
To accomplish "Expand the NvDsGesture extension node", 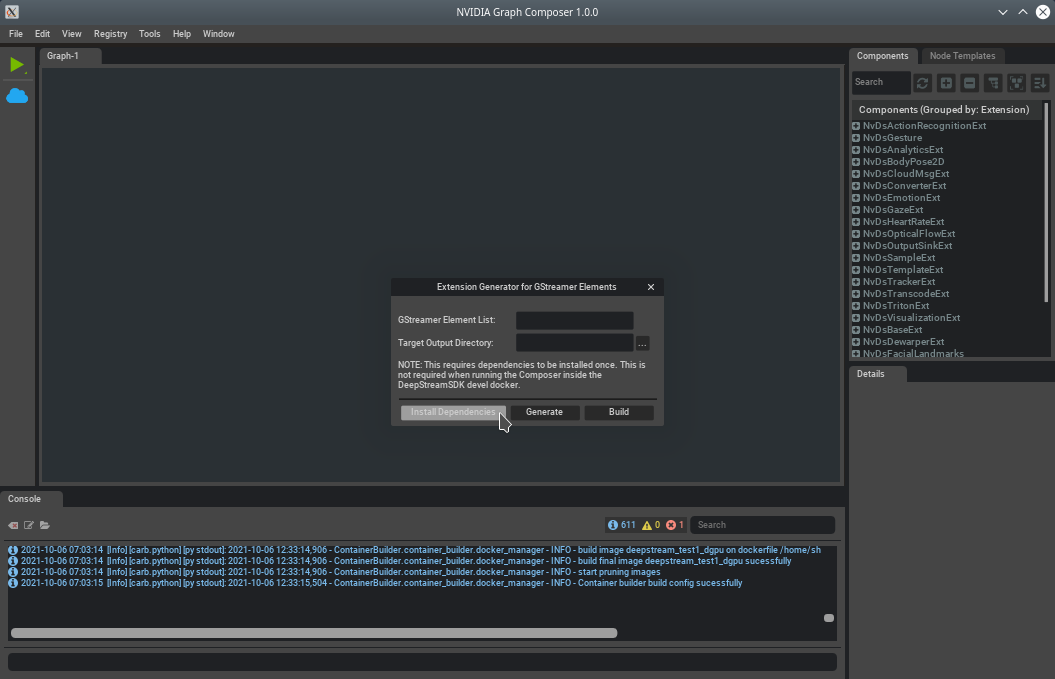I will (x=856, y=138).
